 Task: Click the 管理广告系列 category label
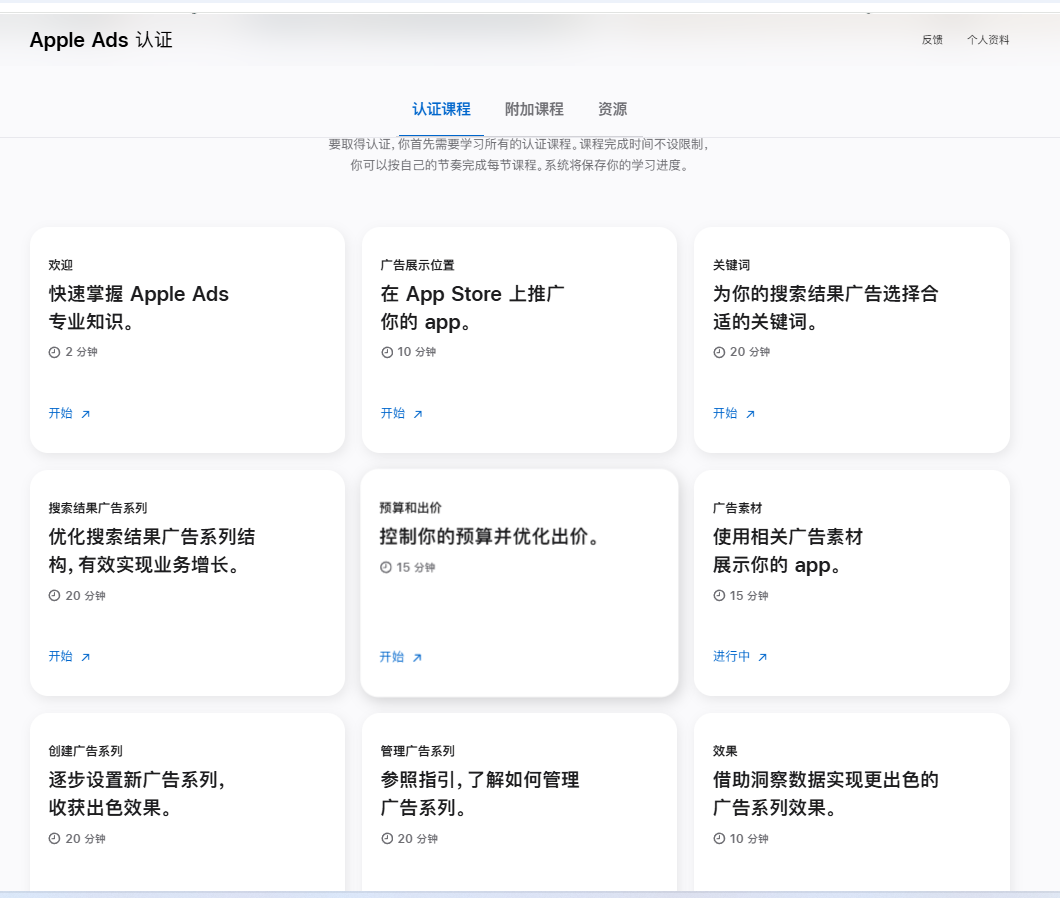417,751
